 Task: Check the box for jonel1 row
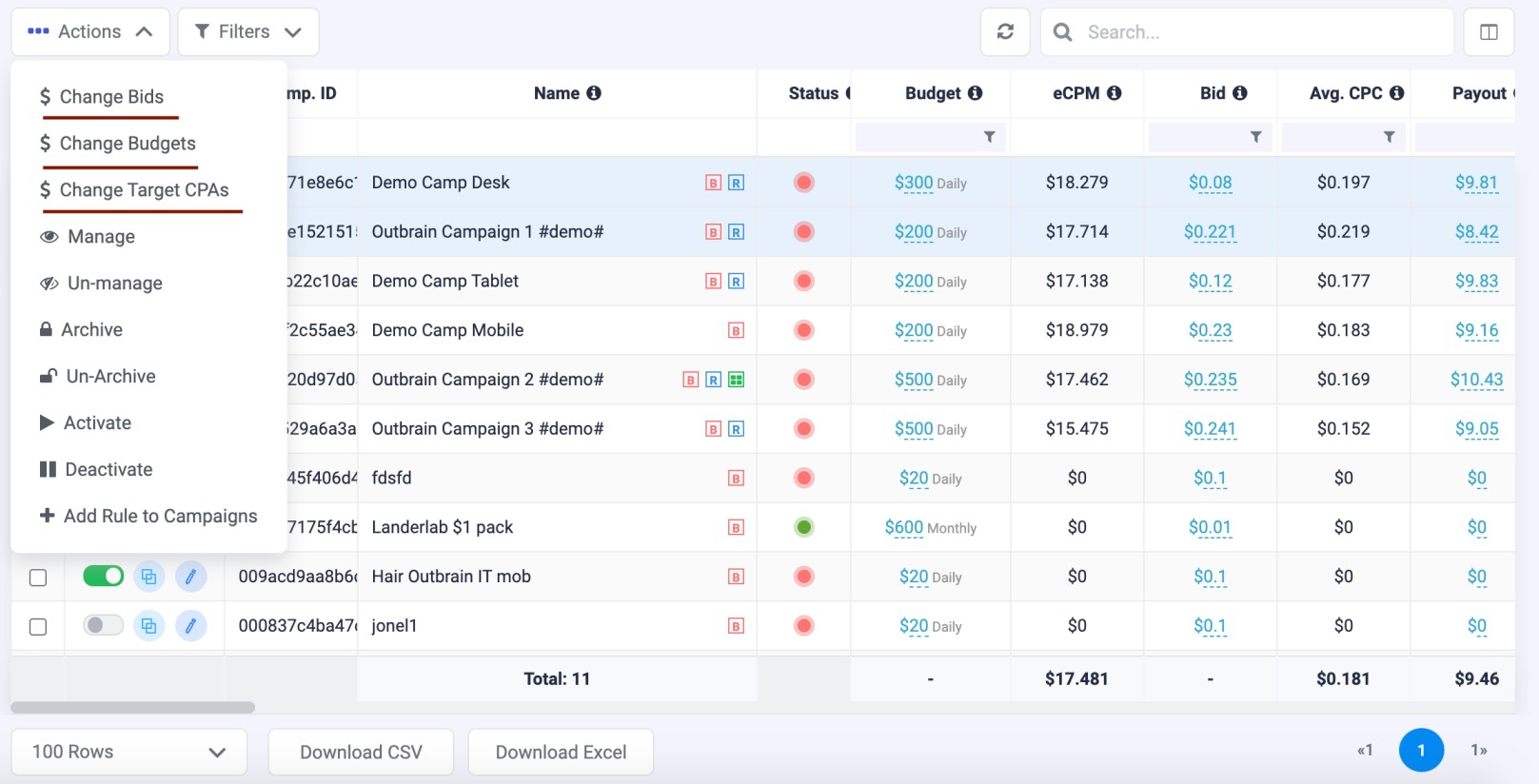pos(38,627)
